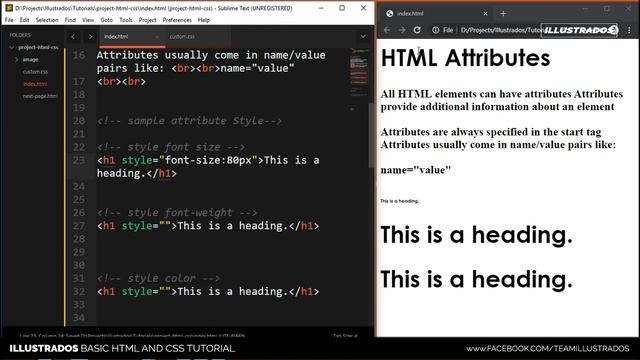Screen dimensions: 640x360
Task: Open the View menu
Action: (x=88, y=20)
